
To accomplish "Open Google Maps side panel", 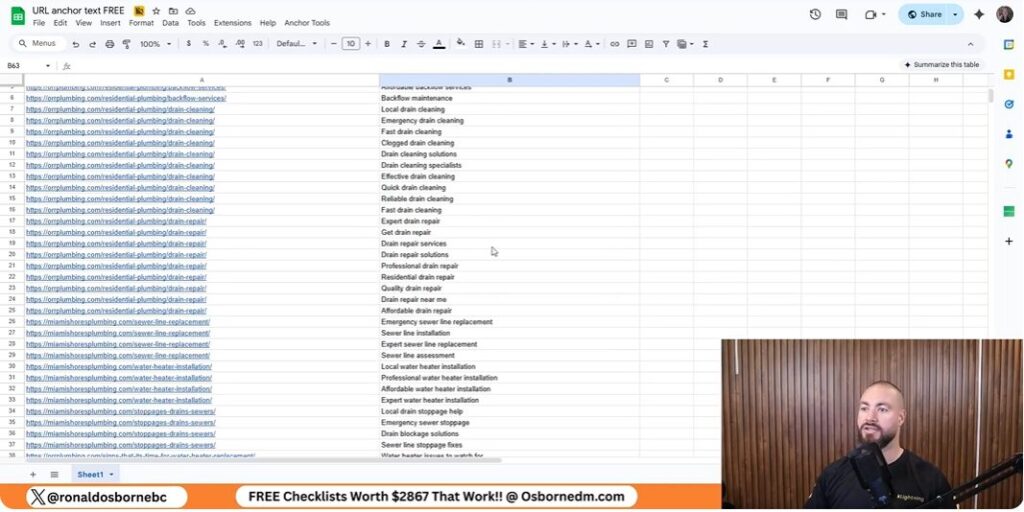I will 1009,164.
